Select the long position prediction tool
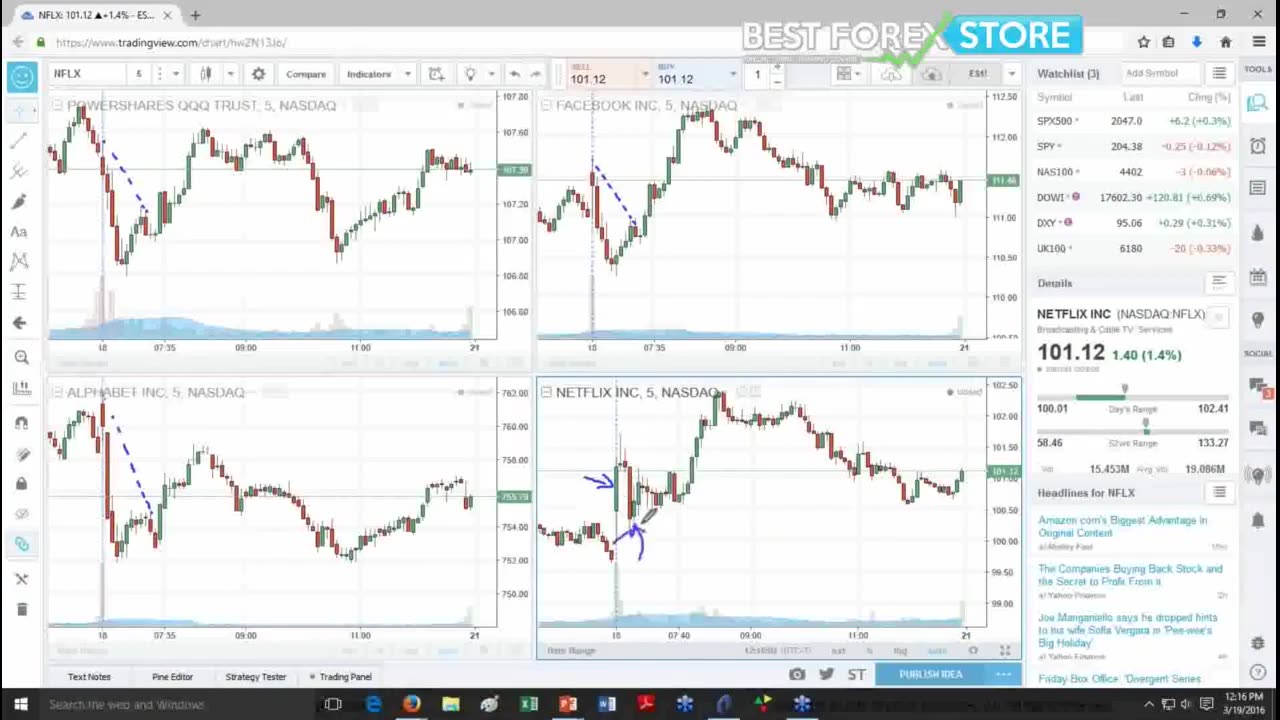Image resolution: width=1280 pixels, height=720 pixels. (19, 292)
